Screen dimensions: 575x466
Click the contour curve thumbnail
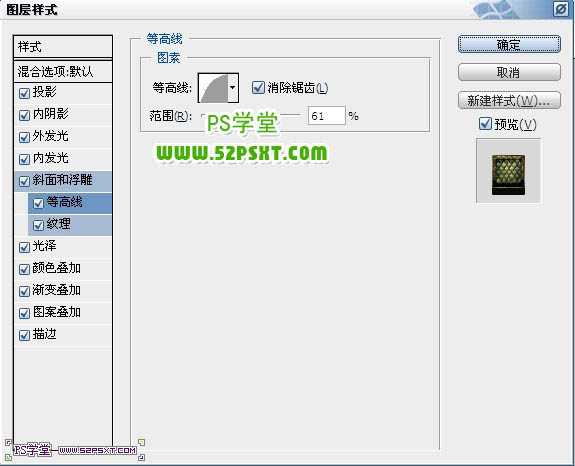coord(213,88)
